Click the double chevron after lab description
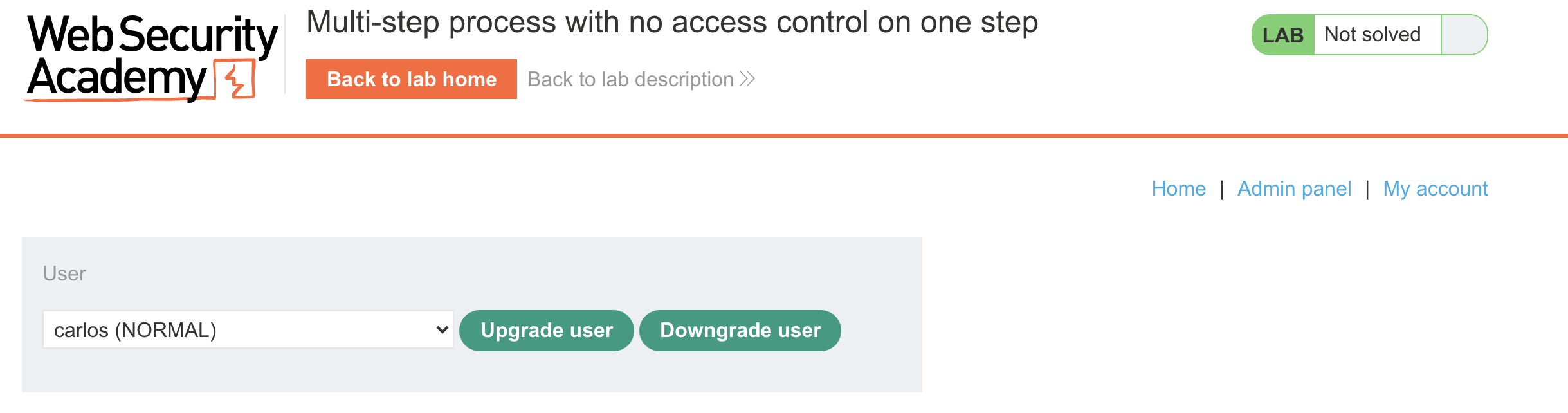This screenshot has width=1568, height=413. (x=747, y=79)
